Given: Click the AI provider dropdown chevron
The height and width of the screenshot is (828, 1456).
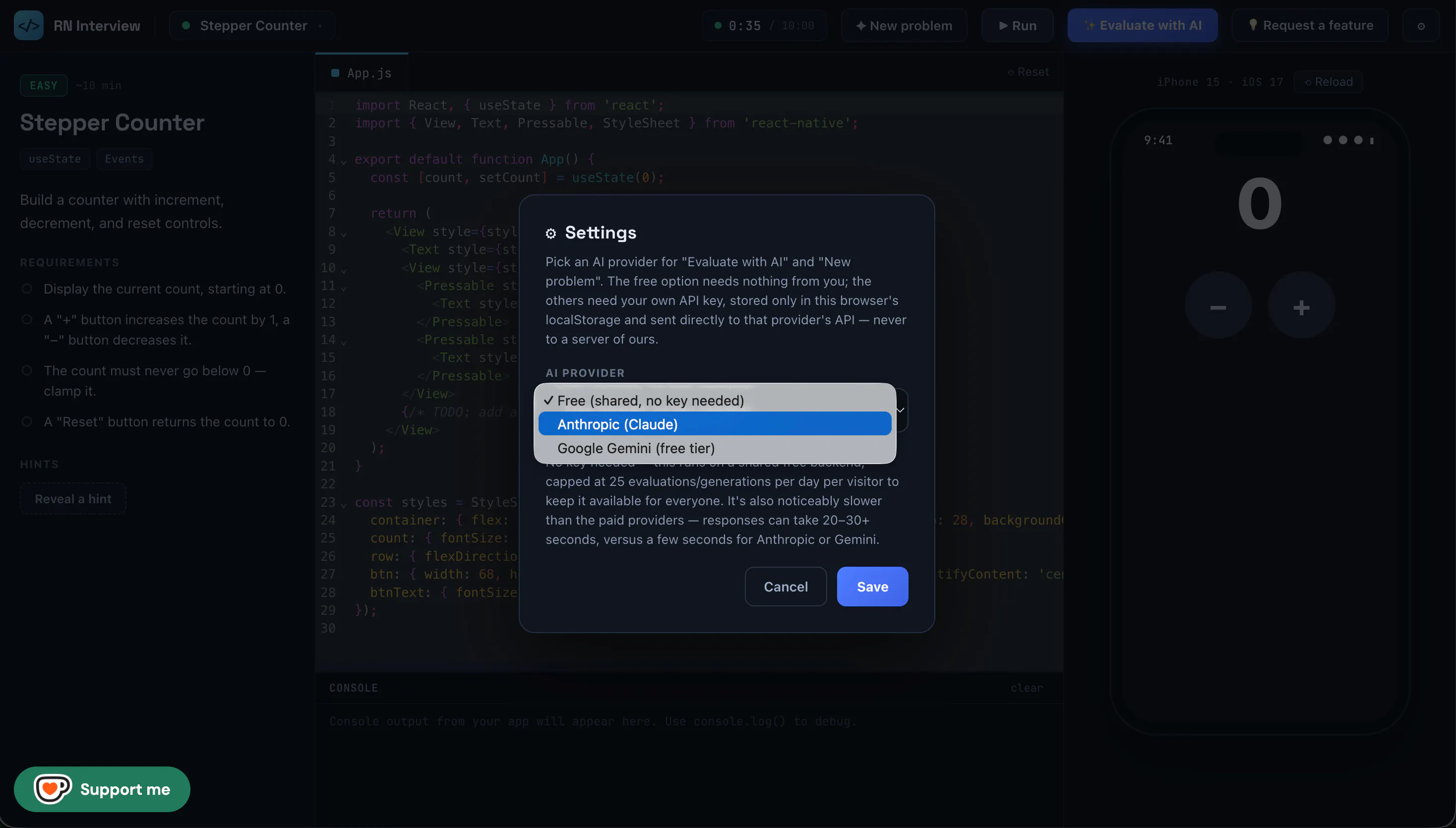Looking at the screenshot, I should pos(901,410).
